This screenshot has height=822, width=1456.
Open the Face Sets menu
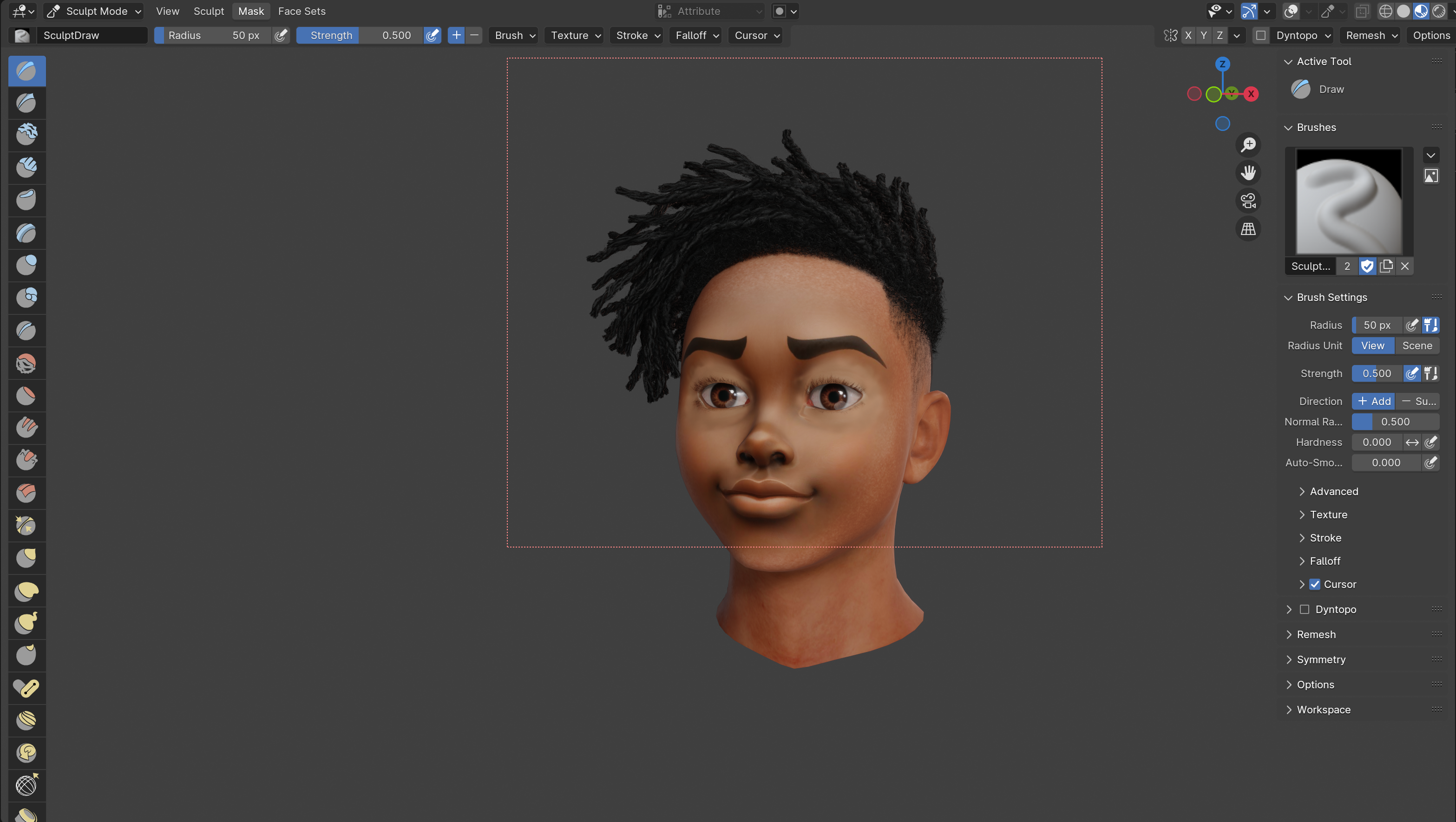pyautogui.click(x=301, y=11)
